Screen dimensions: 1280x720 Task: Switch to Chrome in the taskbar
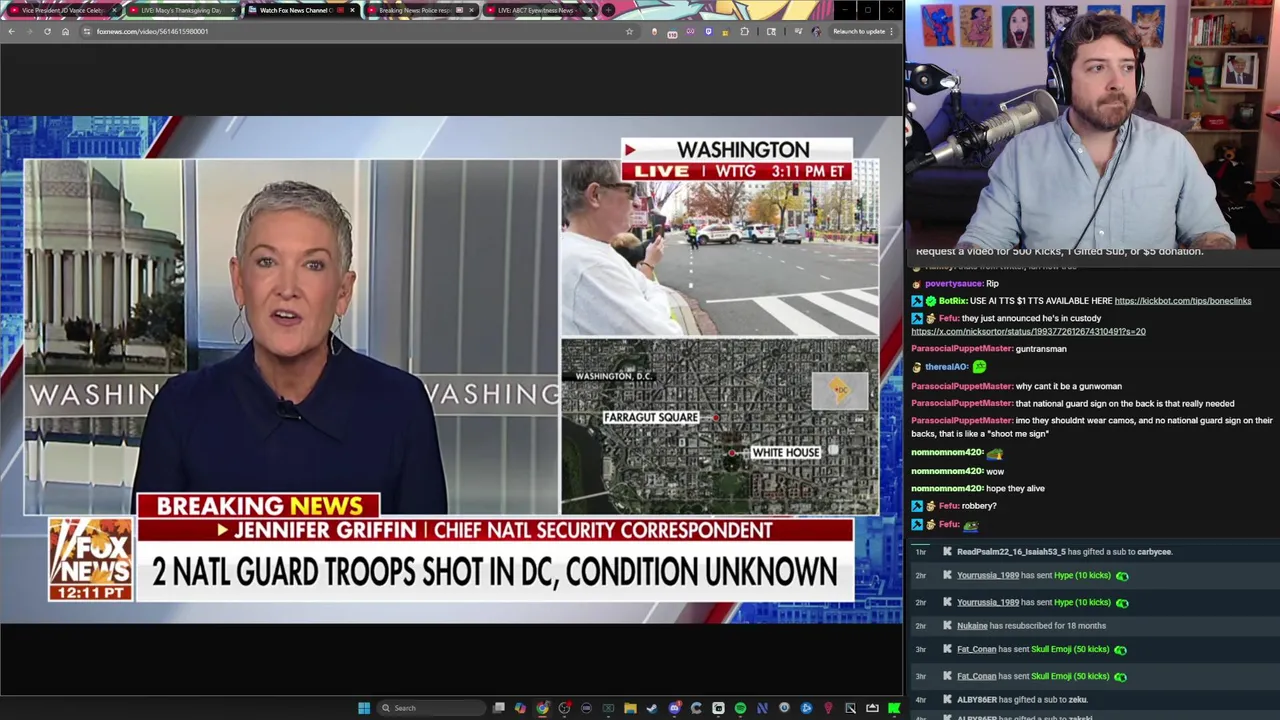[542, 708]
